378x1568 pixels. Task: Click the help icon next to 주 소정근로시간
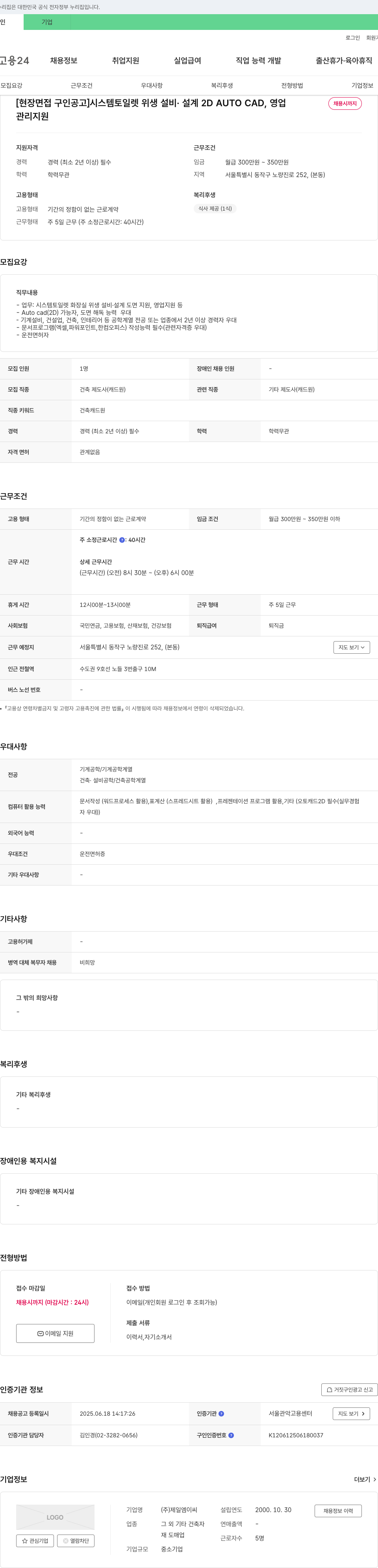pyautogui.click(x=122, y=540)
